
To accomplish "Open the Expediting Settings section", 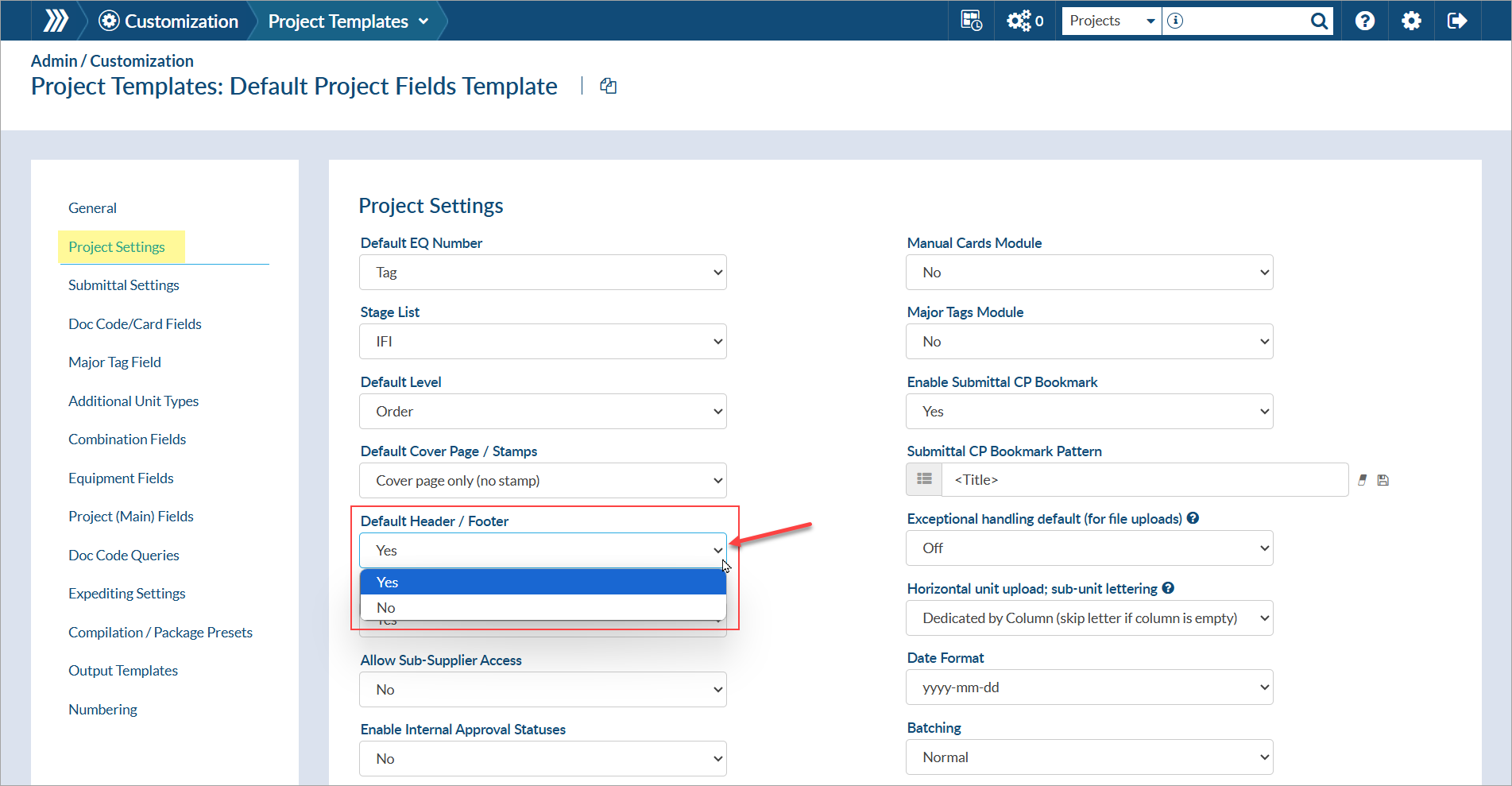I will (x=127, y=594).
